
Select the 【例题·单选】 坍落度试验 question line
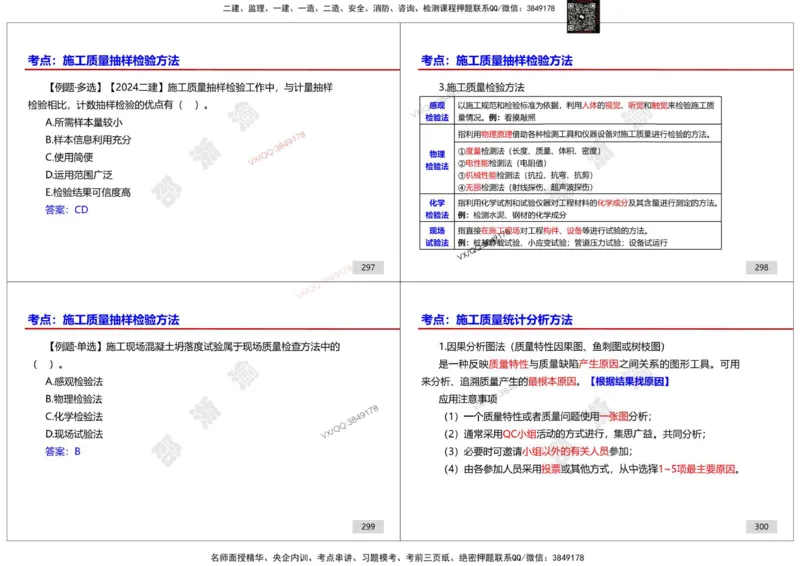point(193,347)
